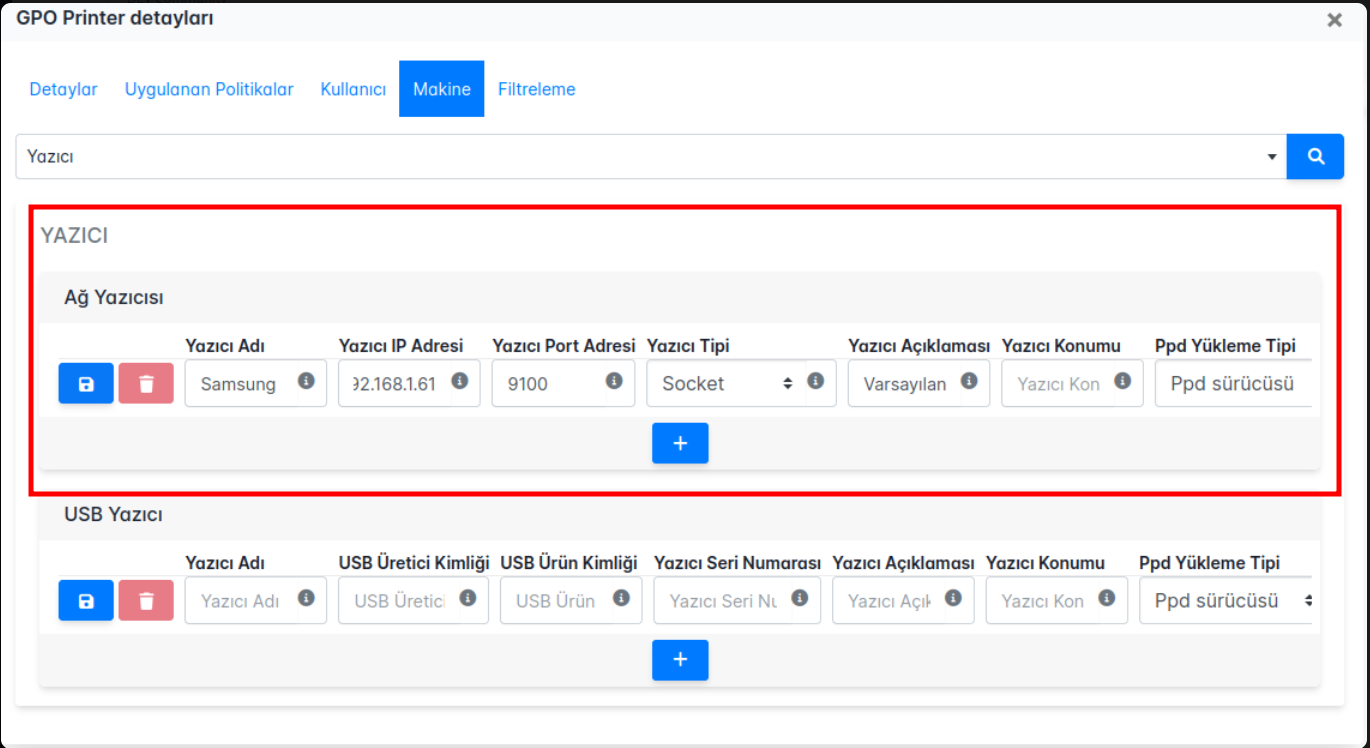This screenshot has height=748, width=1370.
Task: Delete the USB printer row
Action: (146, 601)
